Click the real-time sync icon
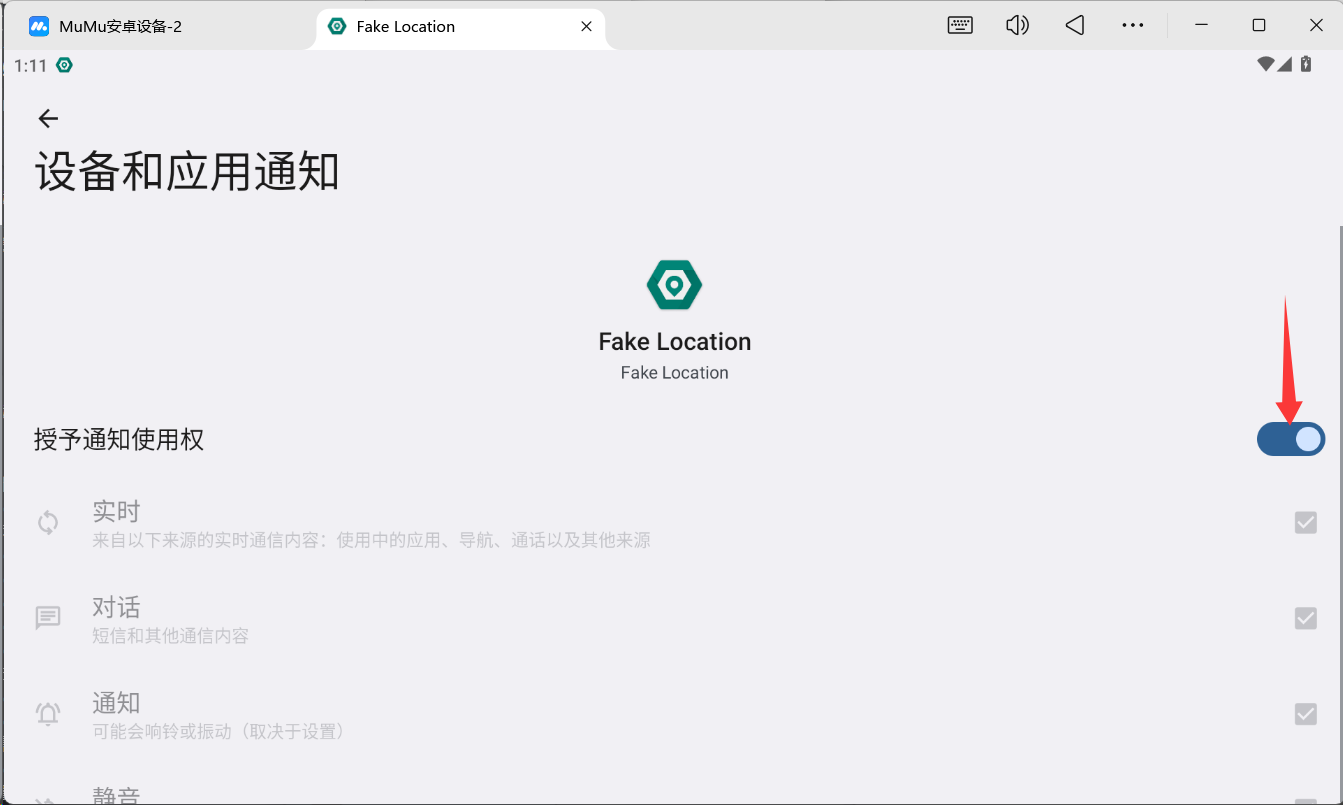Viewport: 1343px width, 805px height. click(48, 523)
